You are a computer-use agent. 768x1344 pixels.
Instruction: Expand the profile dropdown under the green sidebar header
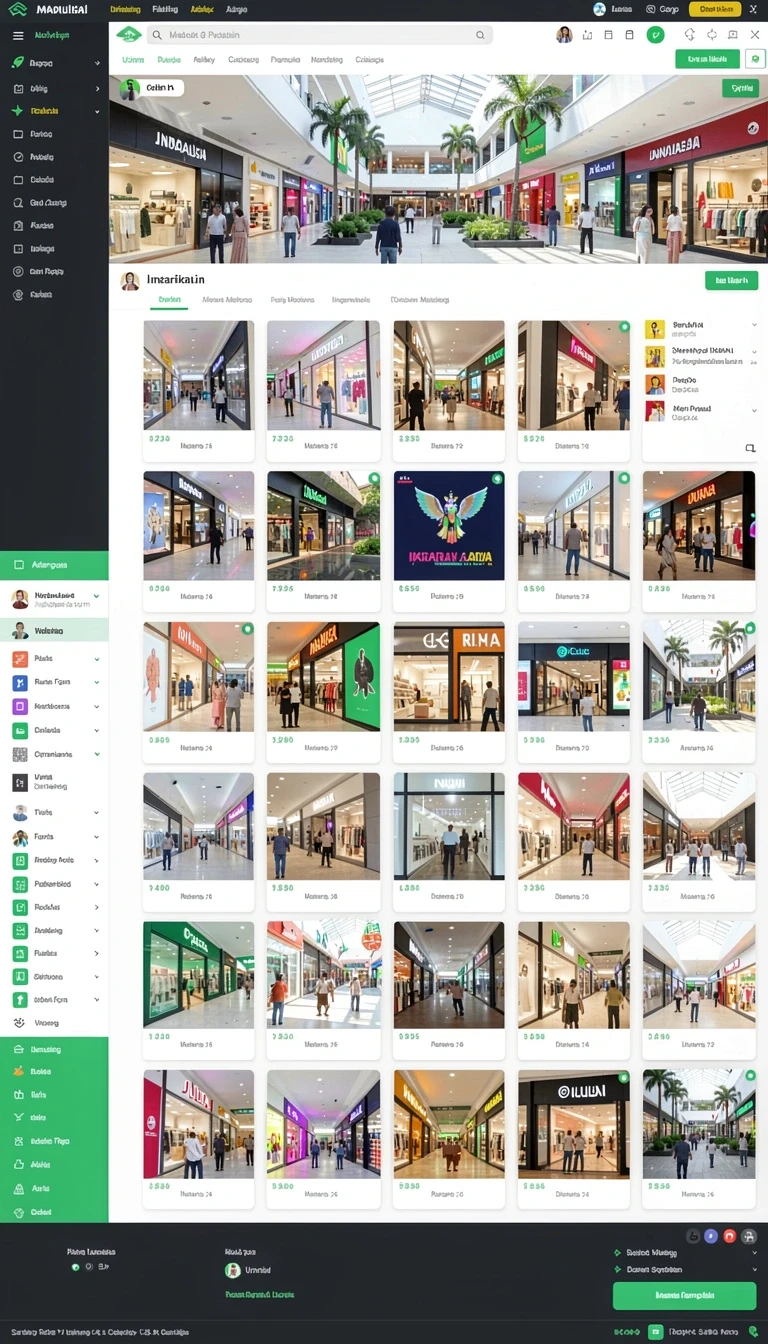97,597
